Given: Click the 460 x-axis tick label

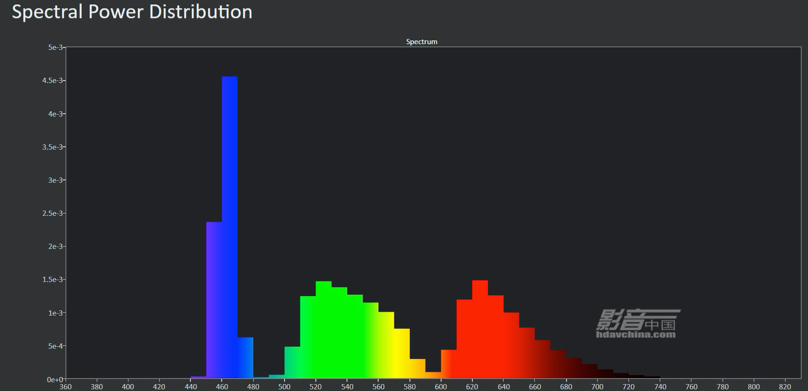Looking at the screenshot, I should (222, 387).
